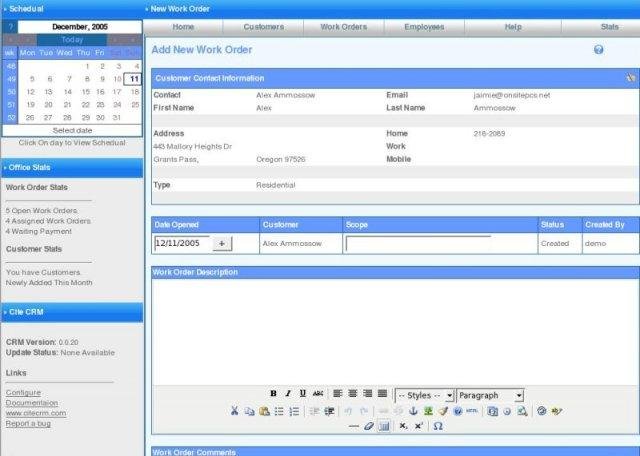Toggle center text alignment
The width and height of the screenshot is (640, 456).
click(x=352, y=395)
